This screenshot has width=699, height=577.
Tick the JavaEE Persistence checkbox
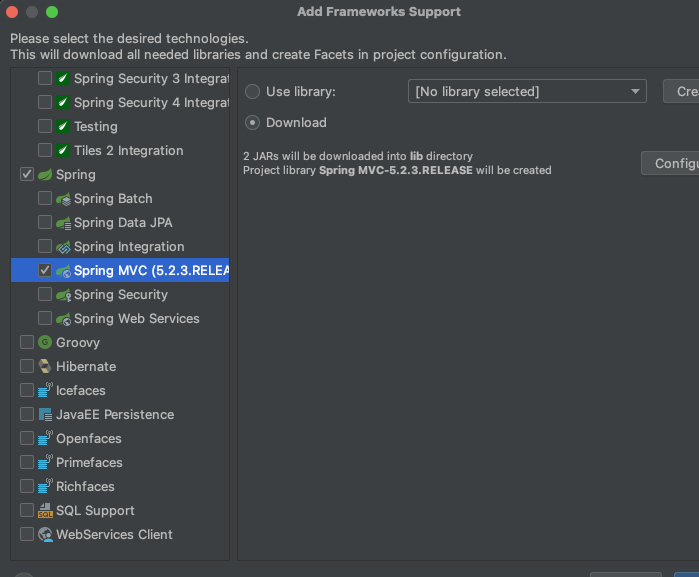(27, 415)
